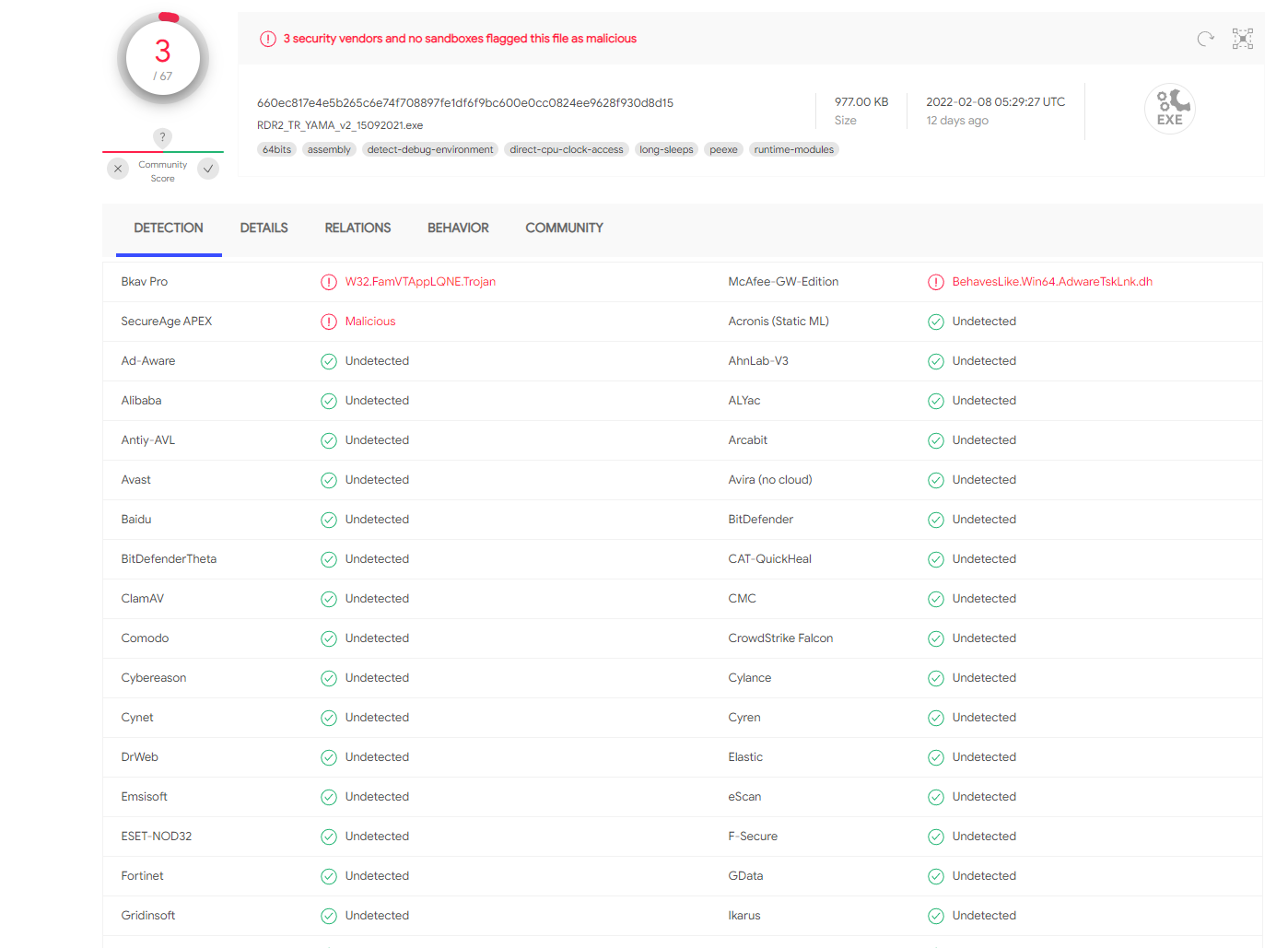1288x948 pixels.
Task: Click the assembly tag
Action: [329, 149]
